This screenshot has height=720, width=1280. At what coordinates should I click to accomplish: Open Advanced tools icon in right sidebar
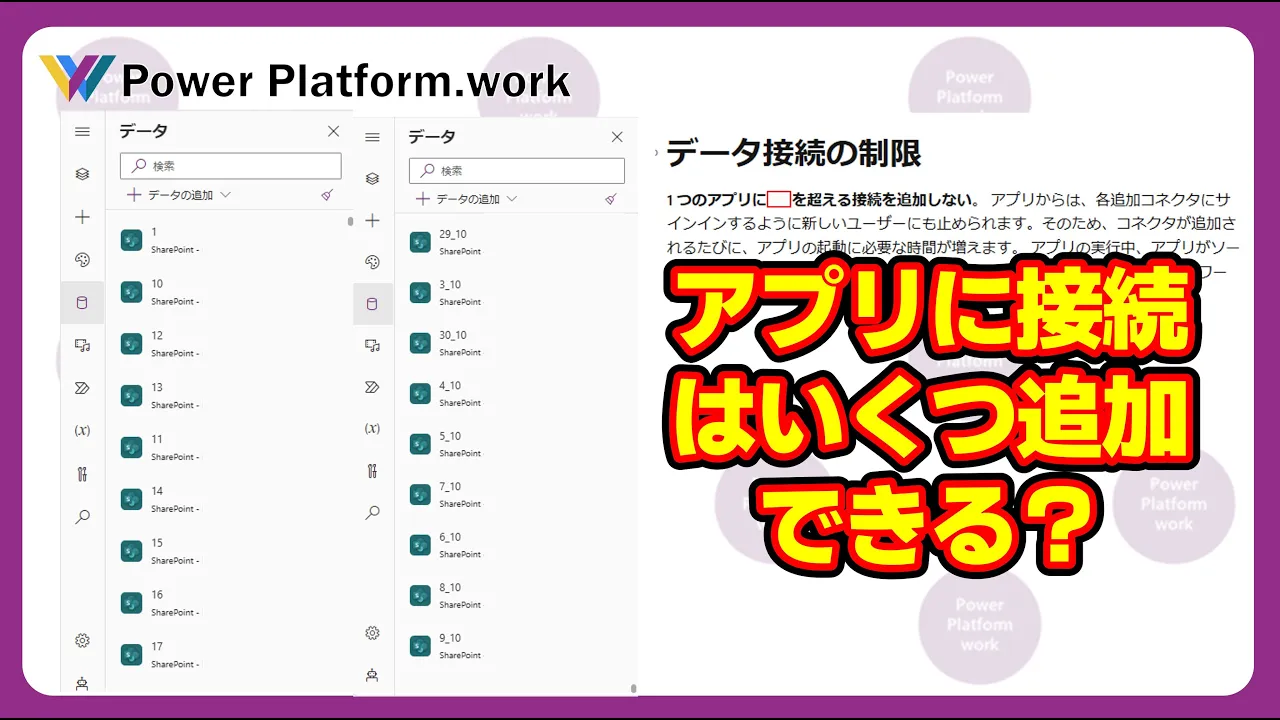pos(372,471)
